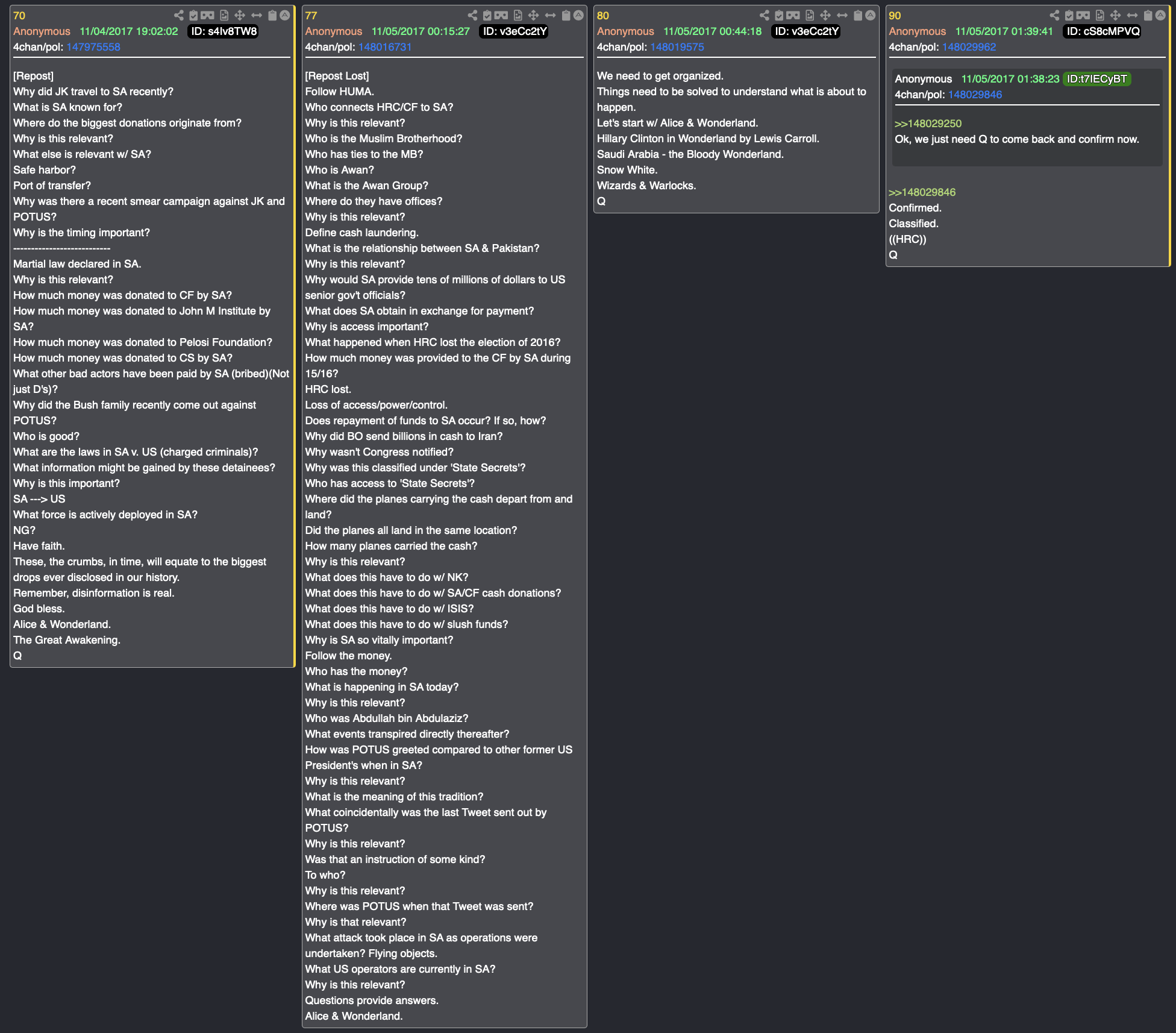This screenshot has height=1033, width=1176.
Task: Click the goggles viewer icon on post 90
Action: click(x=1083, y=15)
